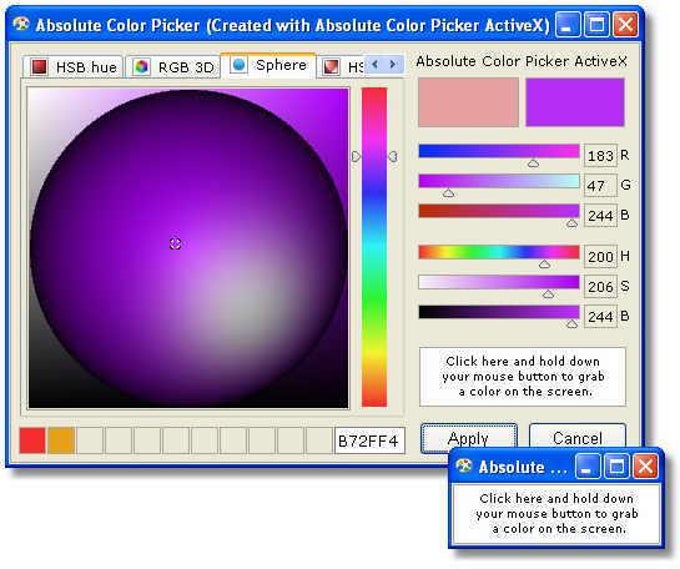Click the R value field showing 183

click(601, 156)
